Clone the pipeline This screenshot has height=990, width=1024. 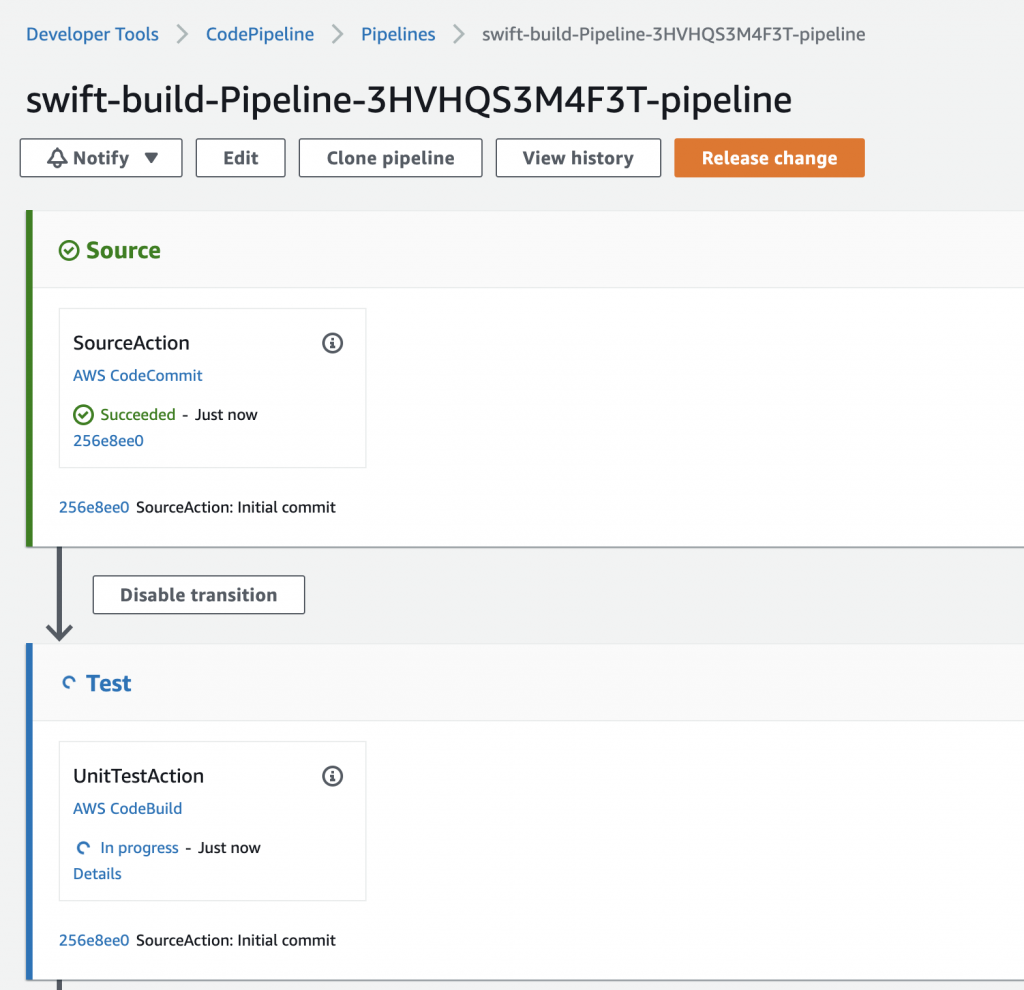tap(390, 157)
